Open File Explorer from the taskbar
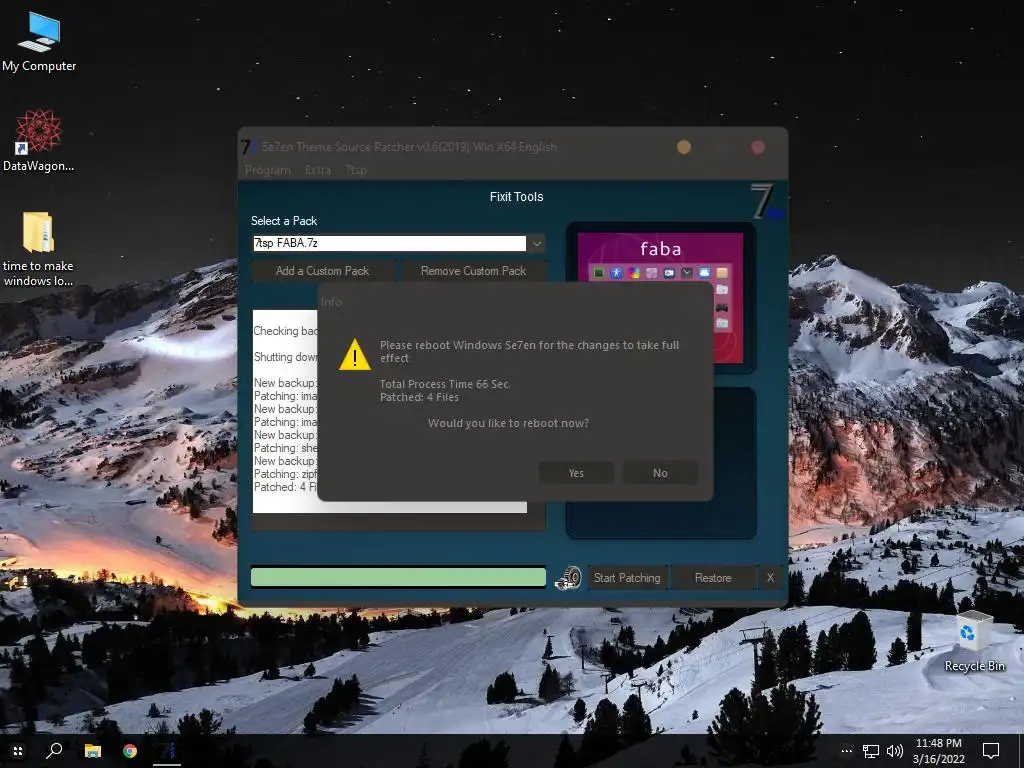1024x768 pixels. 93,751
